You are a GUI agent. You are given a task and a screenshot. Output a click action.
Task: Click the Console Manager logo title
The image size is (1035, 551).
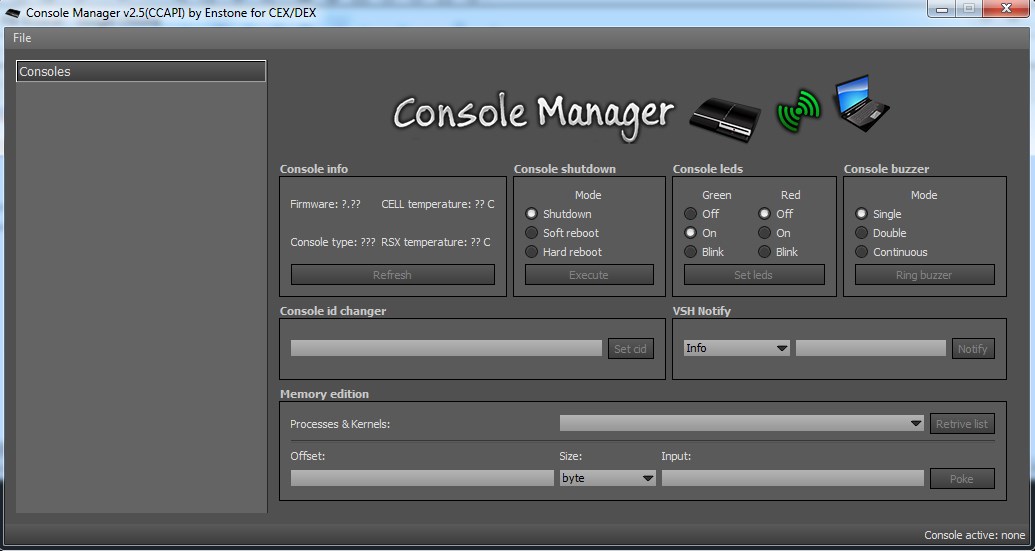click(x=533, y=115)
